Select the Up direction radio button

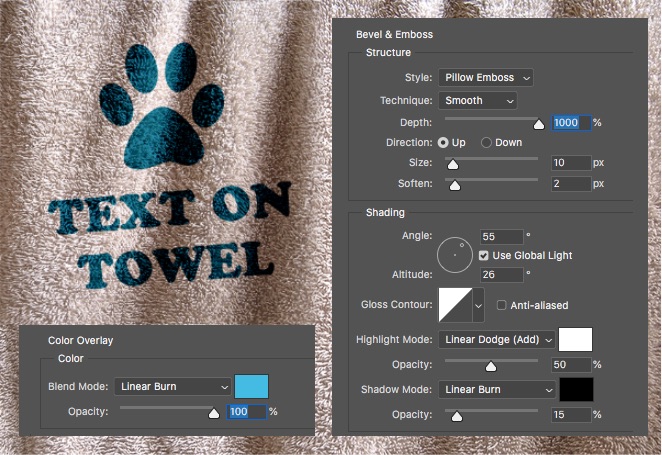click(x=445, y=143)
